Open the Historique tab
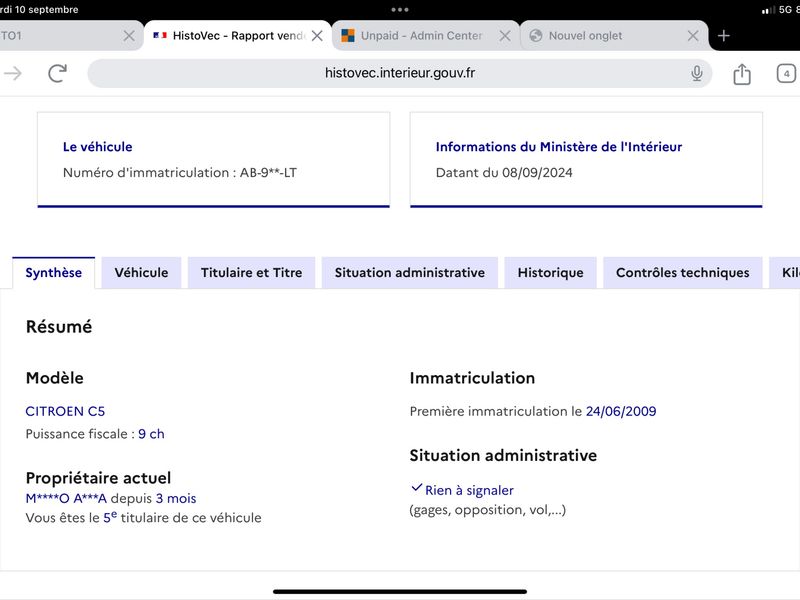800x600 pixels. (x=551, y=272)
